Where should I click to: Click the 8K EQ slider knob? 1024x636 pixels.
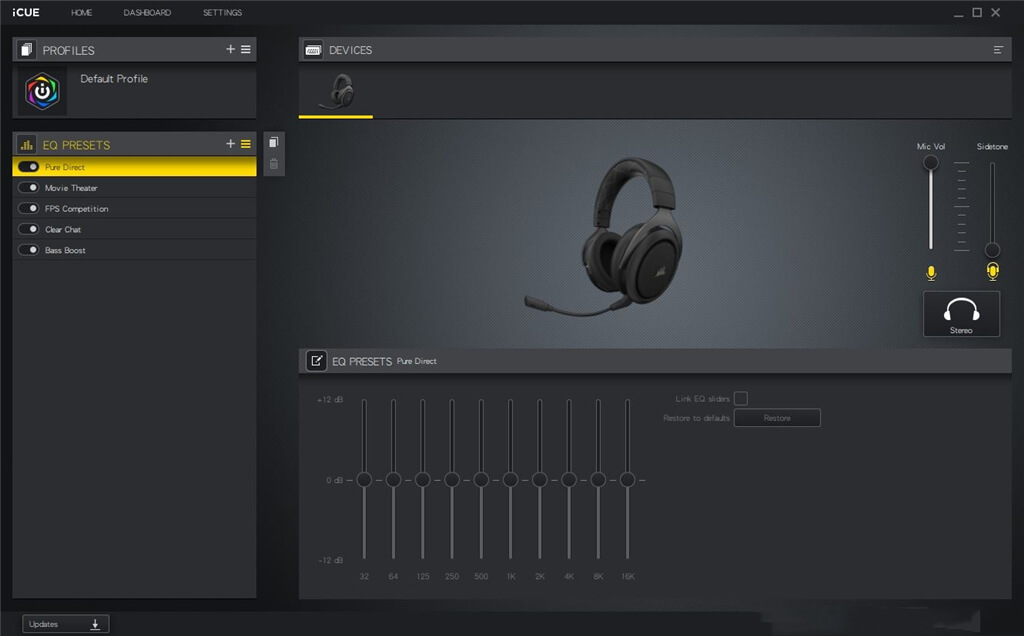(x=598, y=480)
